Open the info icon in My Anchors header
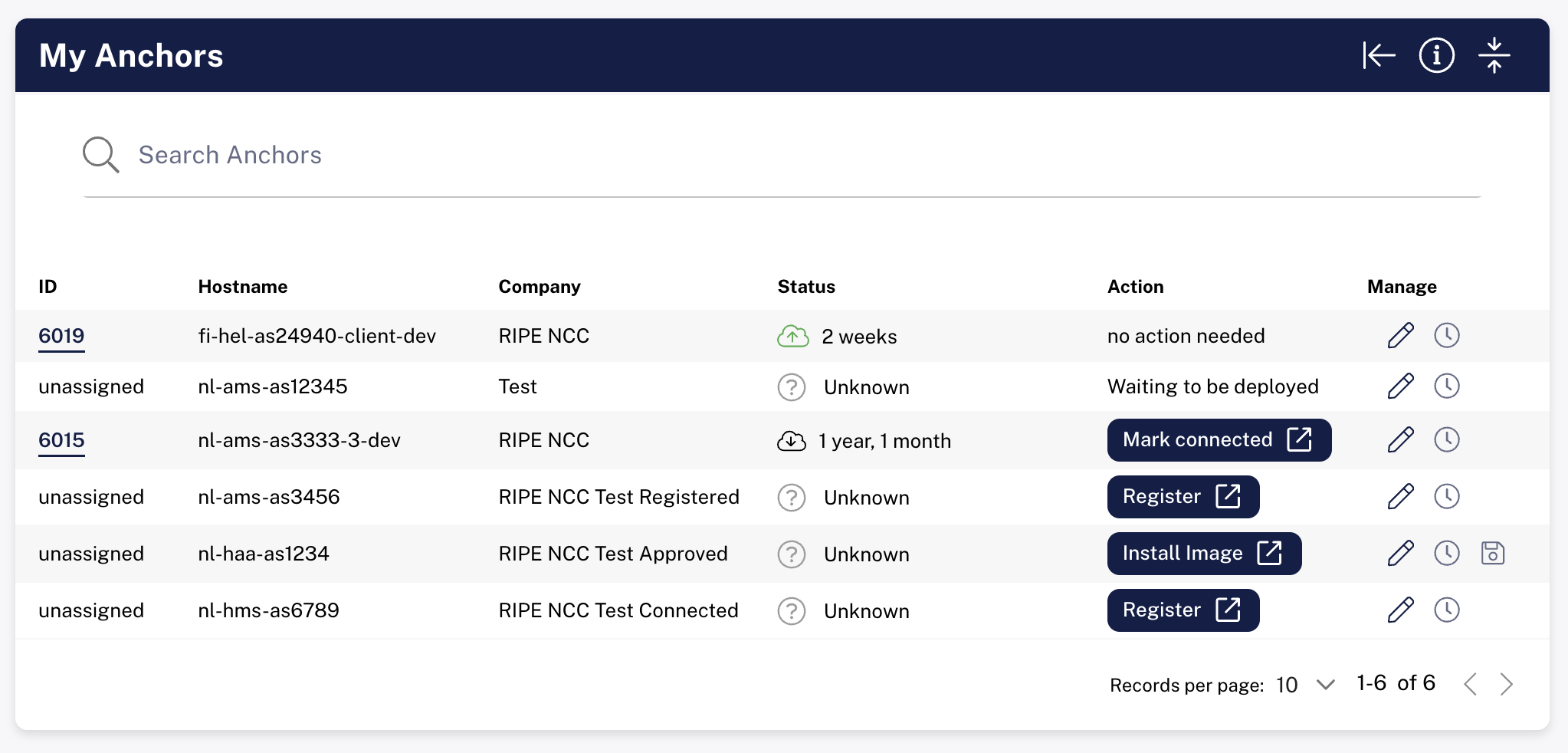 coord(1436,55)
